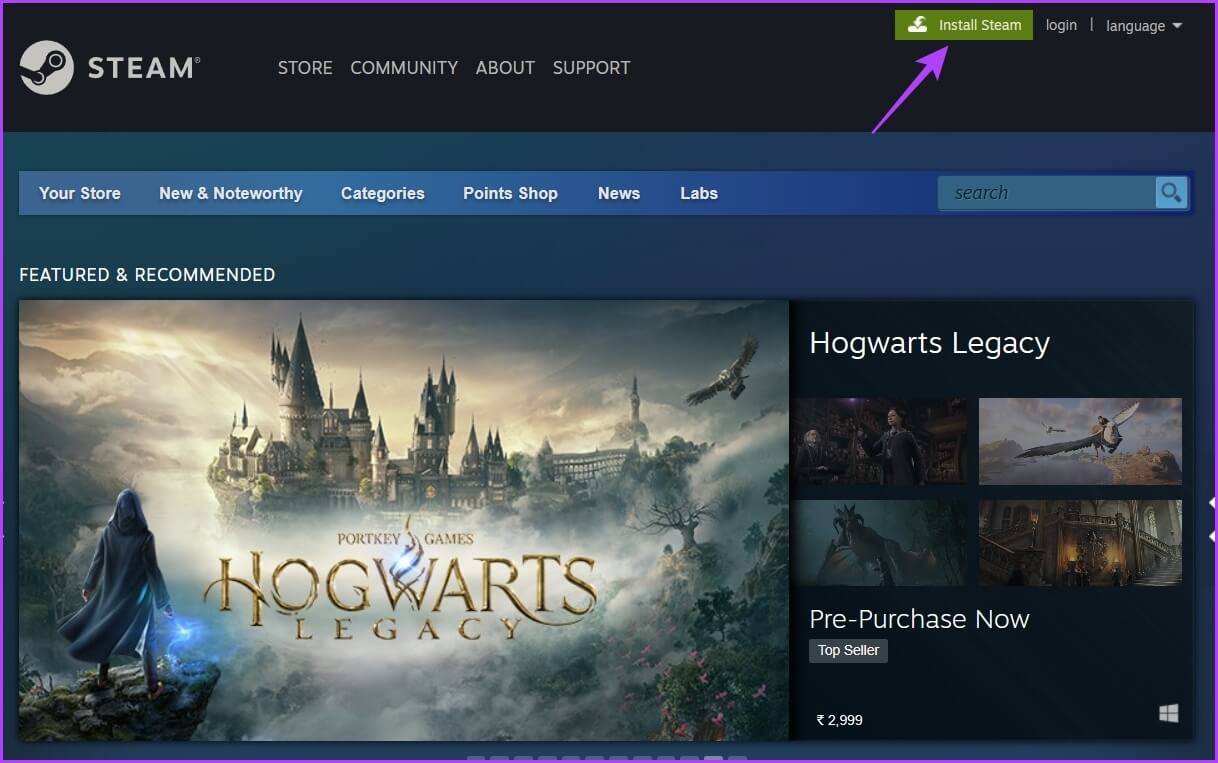View the castle staircase interior screenshot

1080,543
